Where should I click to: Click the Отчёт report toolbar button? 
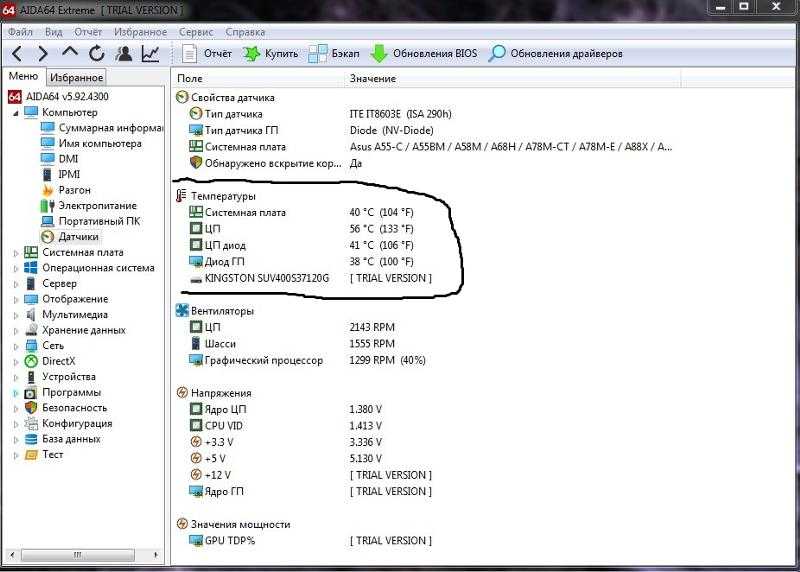[207, 53]
